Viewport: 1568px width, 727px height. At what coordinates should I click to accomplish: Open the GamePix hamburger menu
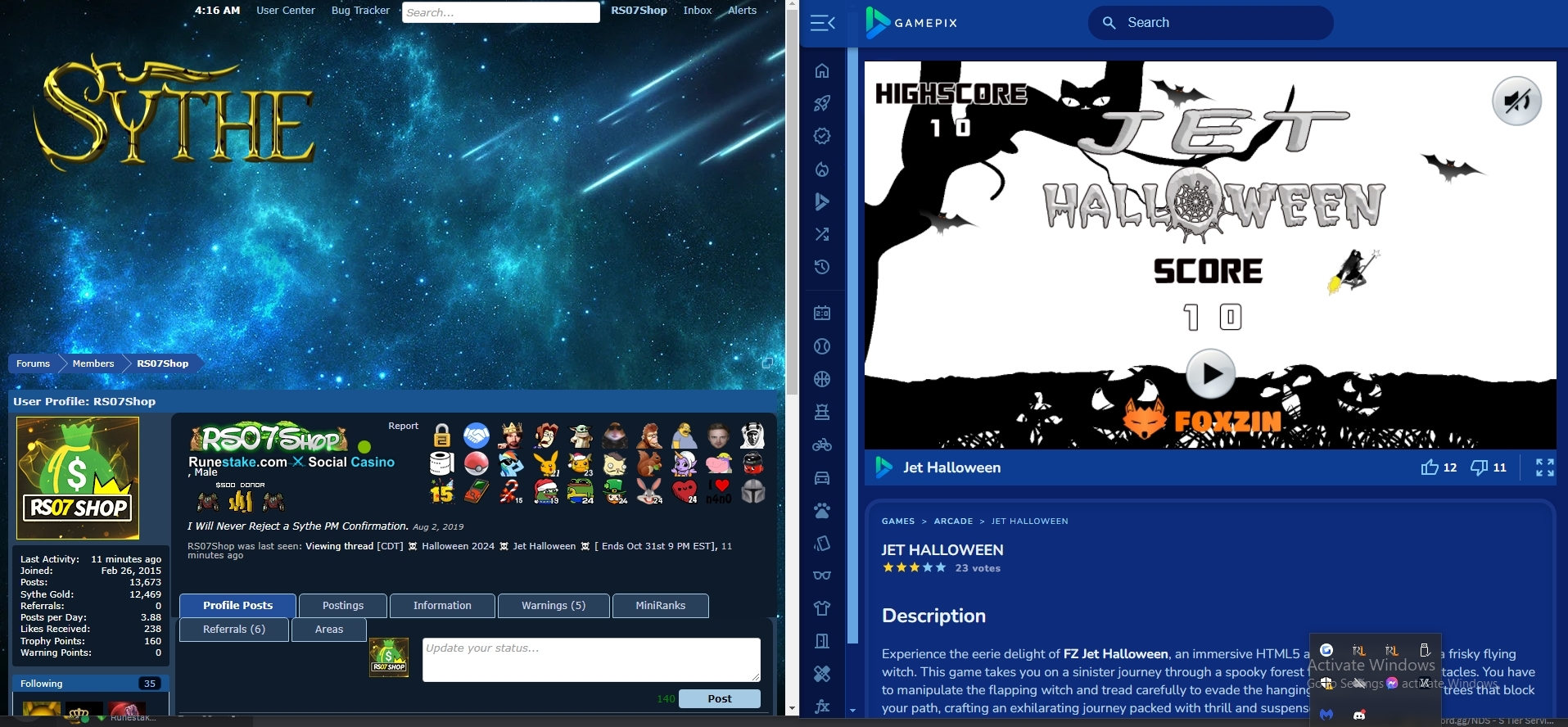822,23
